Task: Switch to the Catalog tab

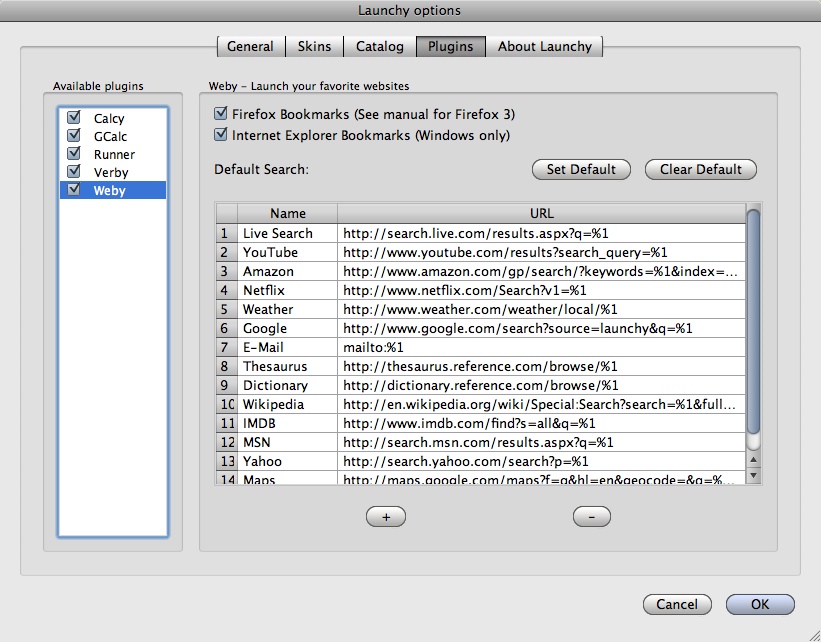Action: 378,46
